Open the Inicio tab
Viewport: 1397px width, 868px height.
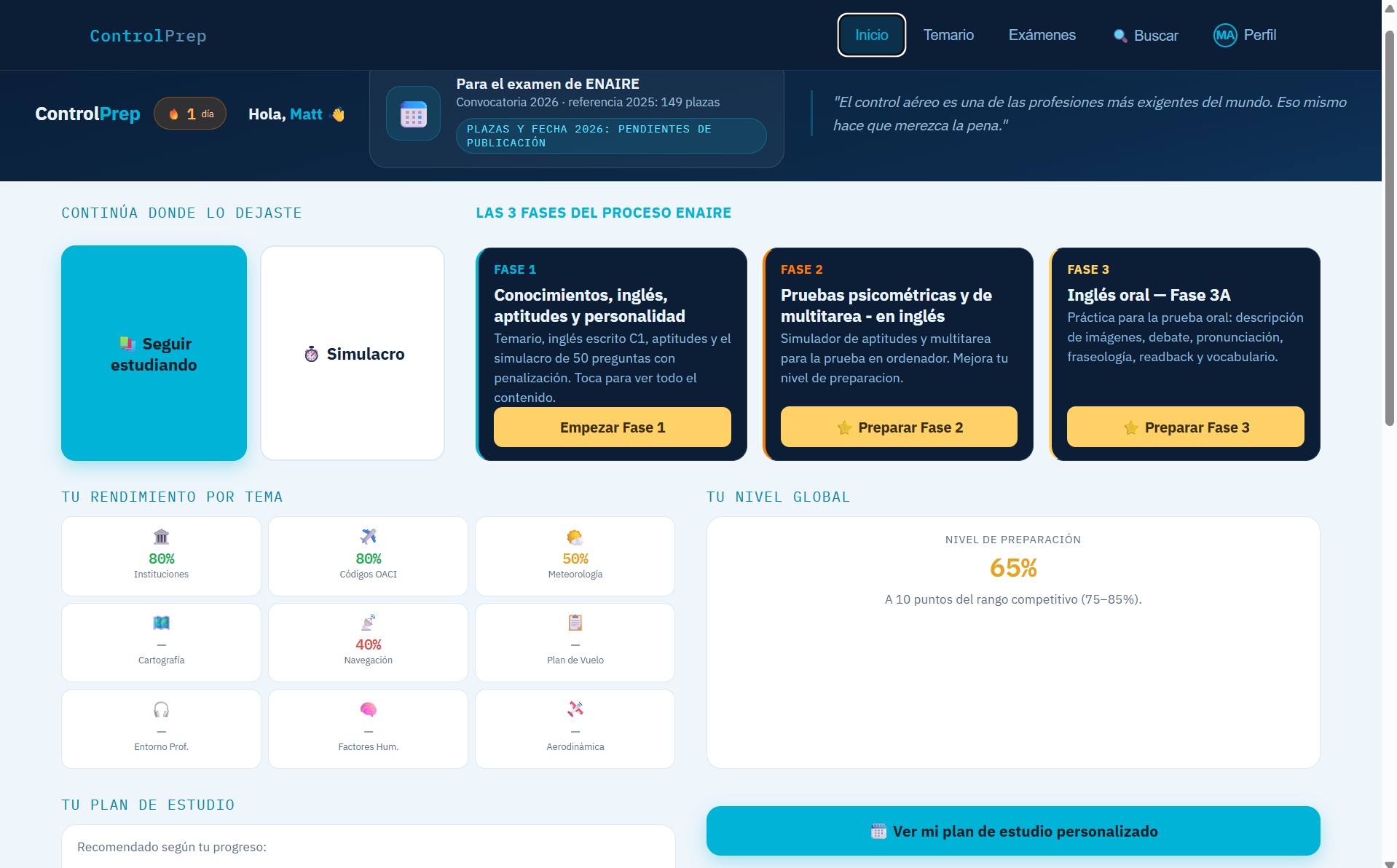click(871, 35)
